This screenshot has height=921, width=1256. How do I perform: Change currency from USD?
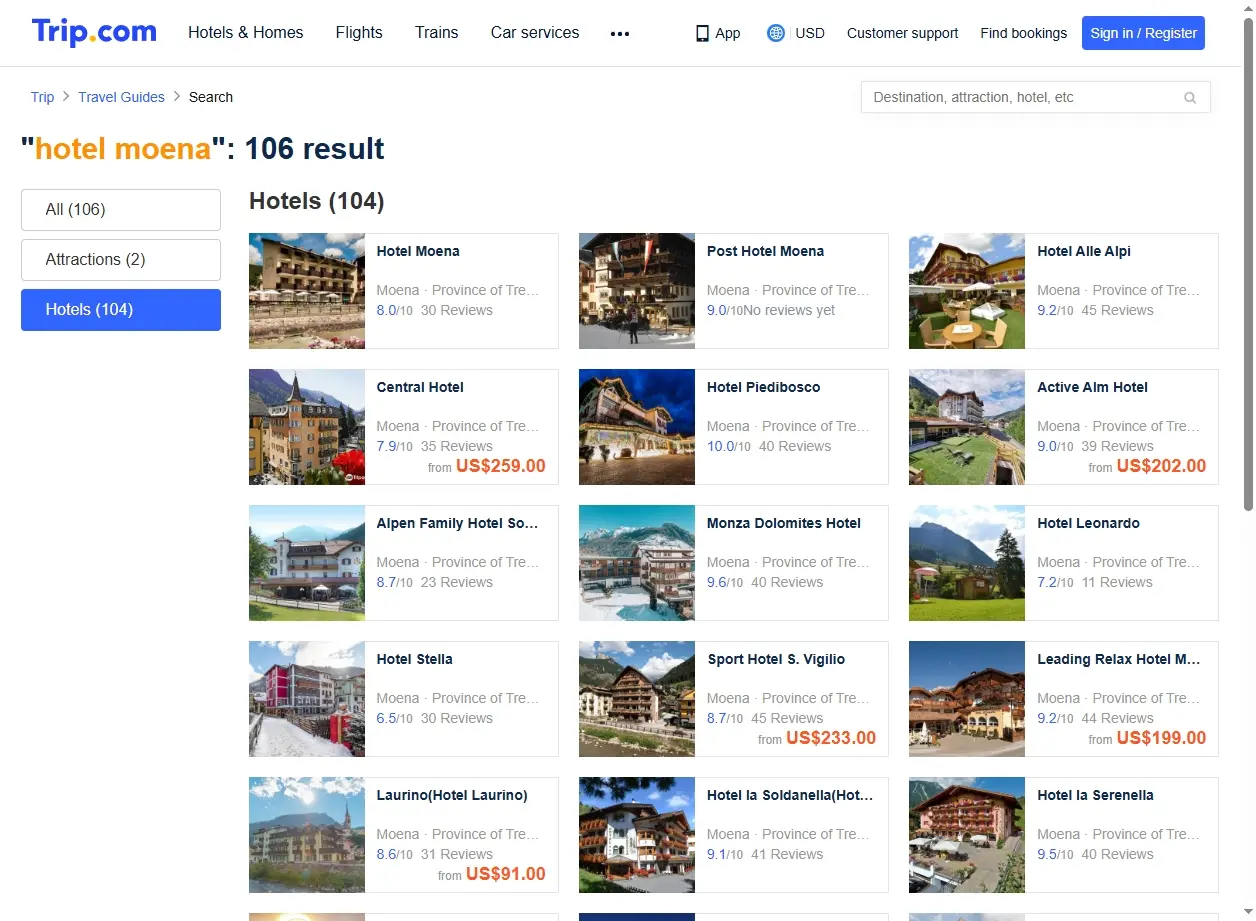(x=810, y=33)
